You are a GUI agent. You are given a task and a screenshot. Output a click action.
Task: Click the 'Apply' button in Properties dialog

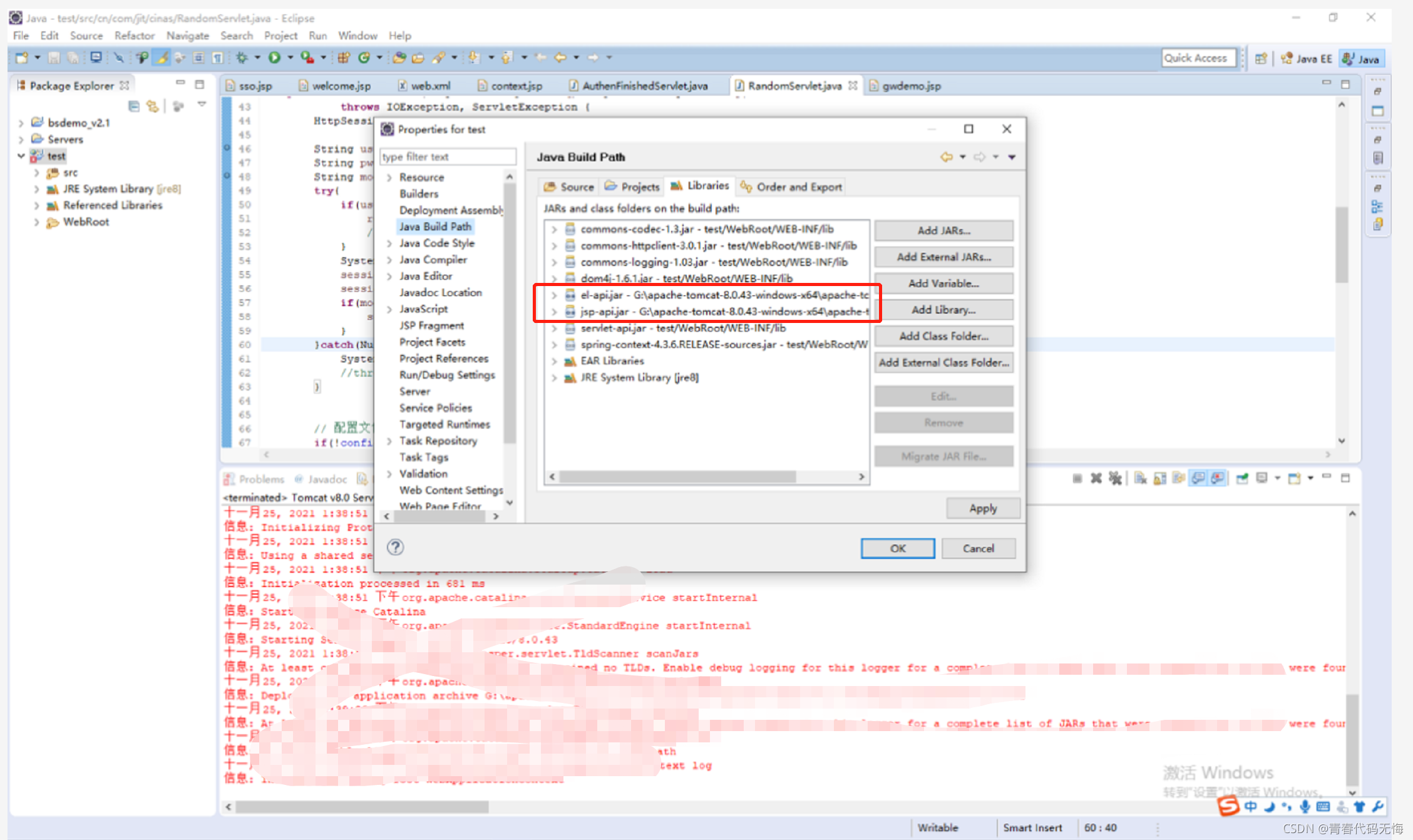[x=981, y=508]
